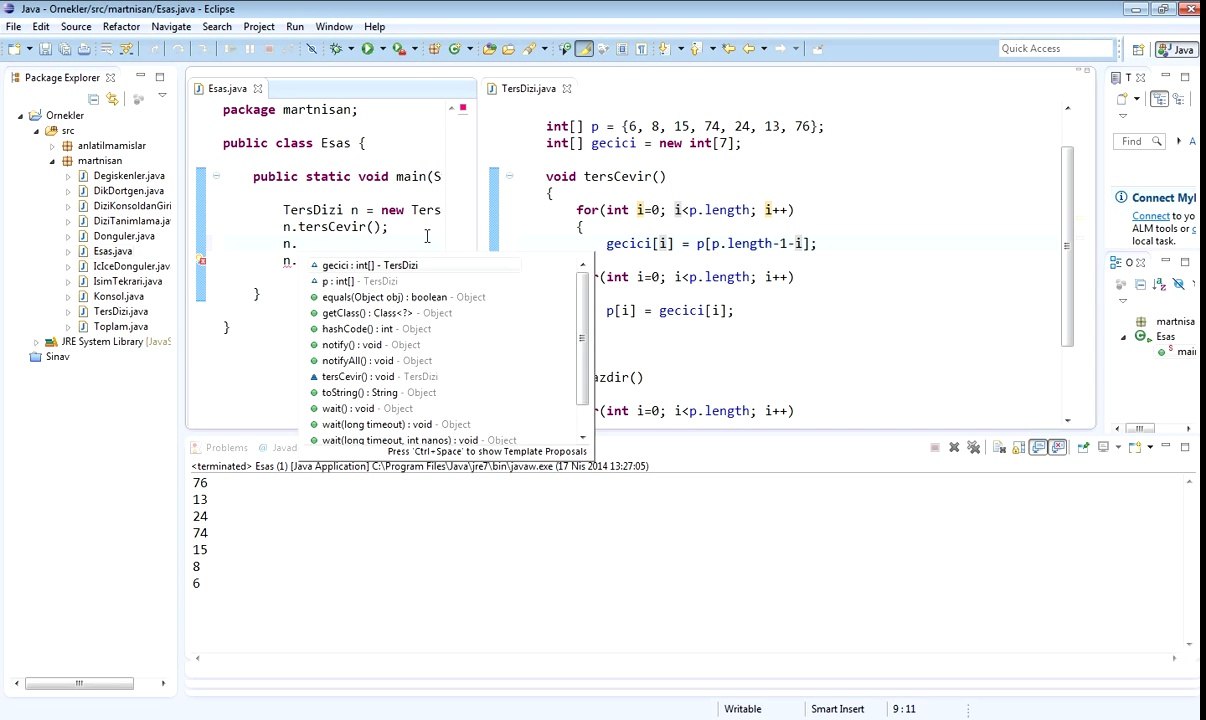Click the Save All toolbar icon
1206x720 pixels.
pos(64,48)
